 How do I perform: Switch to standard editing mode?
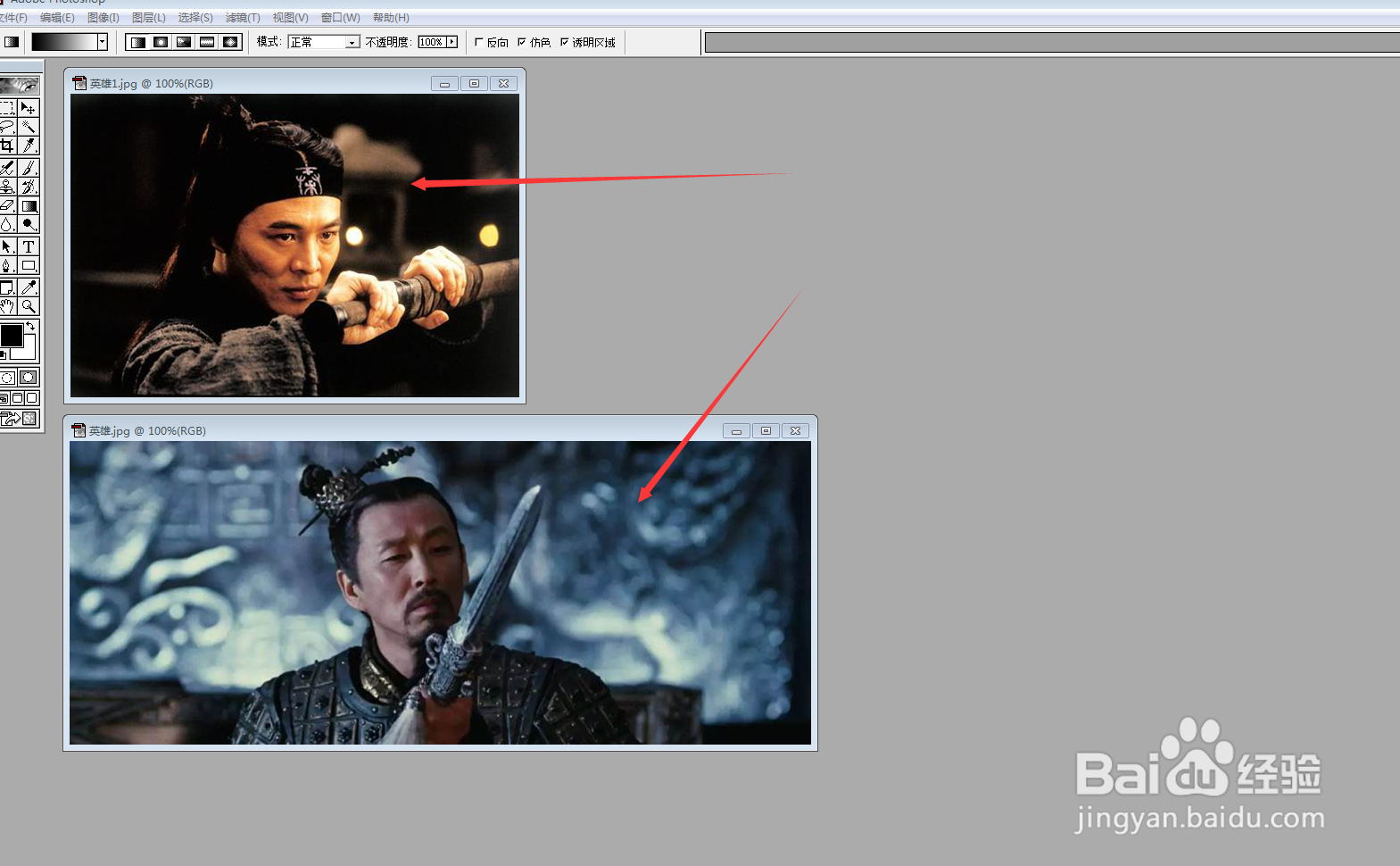(7, 378)
